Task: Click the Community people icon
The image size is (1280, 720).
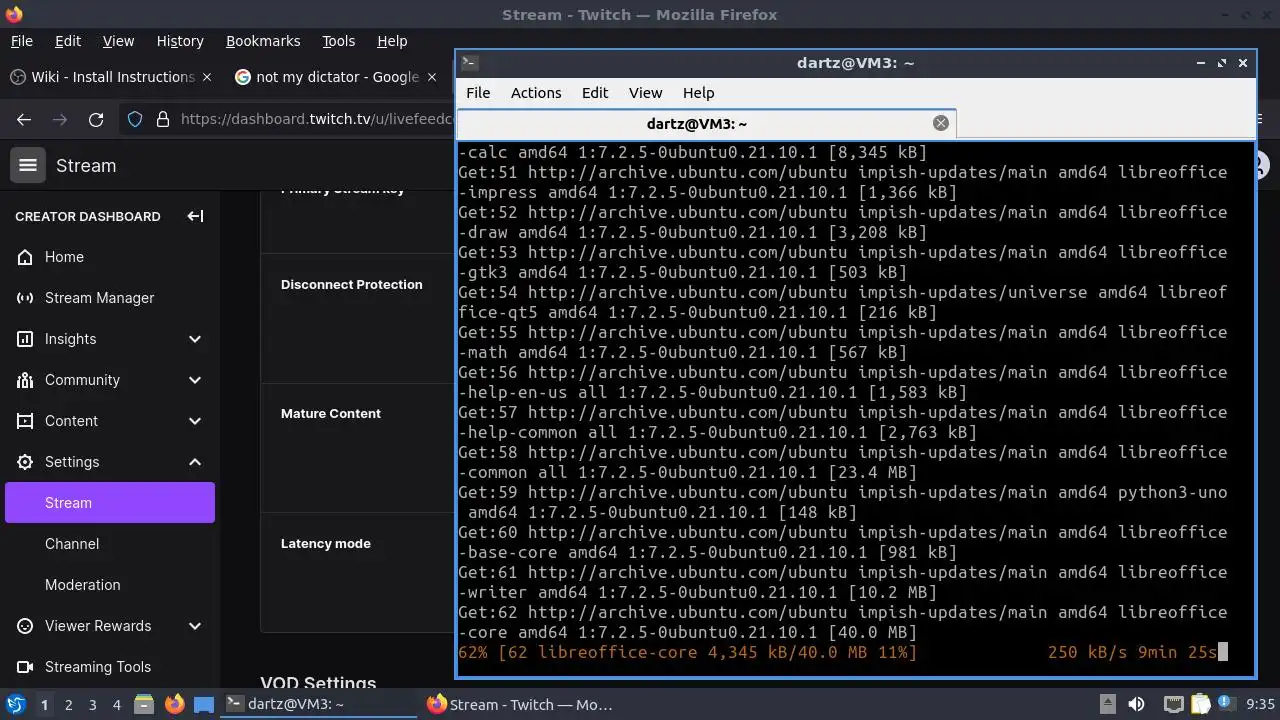Action: [x=25, y=380]
